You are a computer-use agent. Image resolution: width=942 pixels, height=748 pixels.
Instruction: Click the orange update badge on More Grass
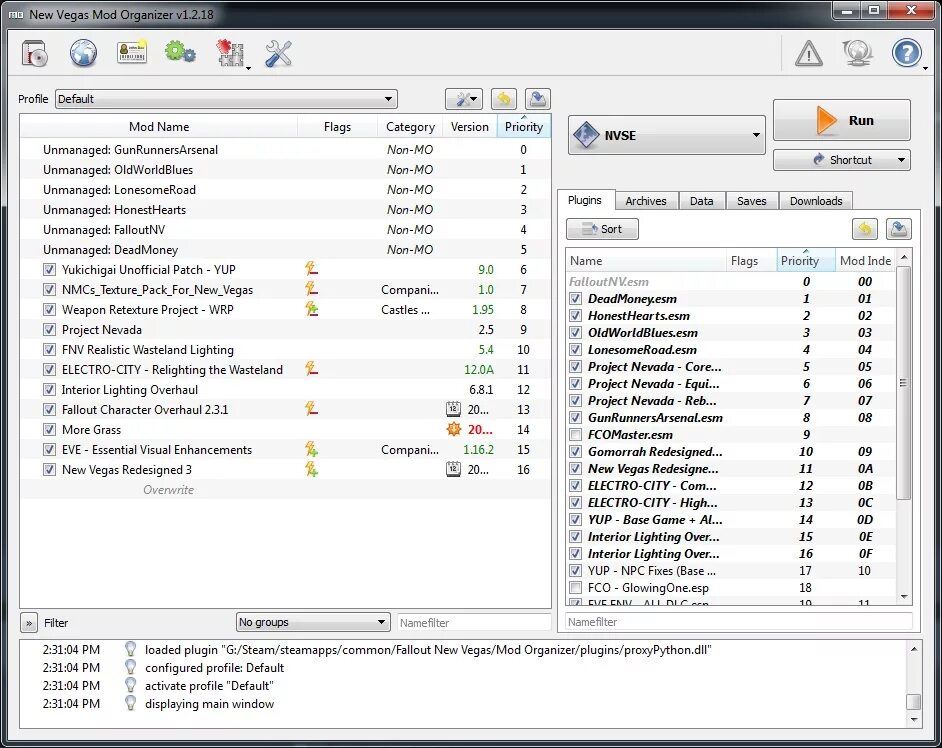tap(454, 429)
